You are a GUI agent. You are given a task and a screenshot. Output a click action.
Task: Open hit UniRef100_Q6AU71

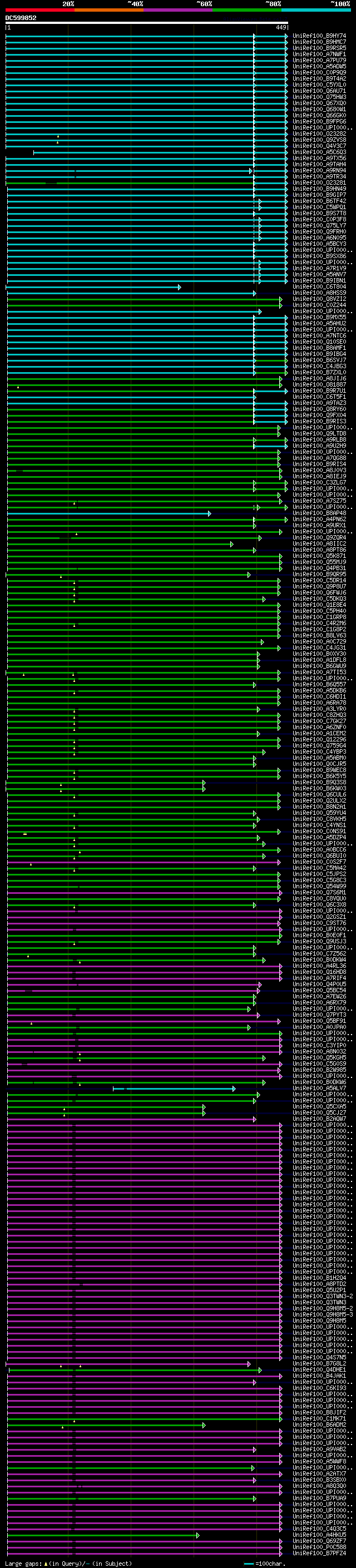(319, 91)
